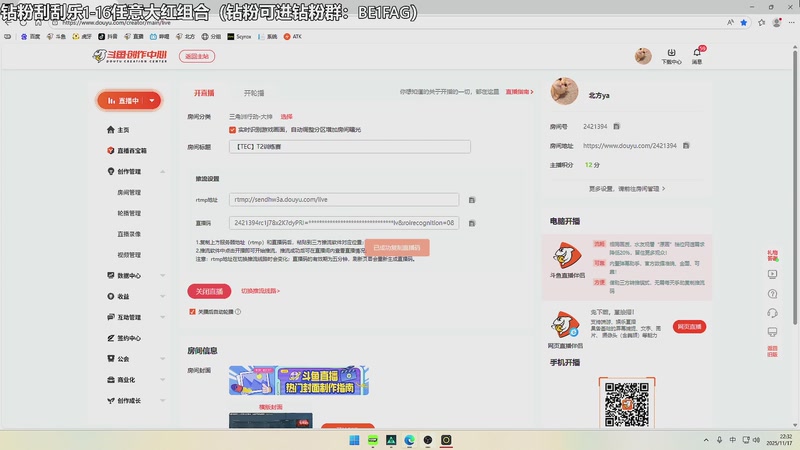Click the 返回主站 button
Screen dimensions: 800x450
[x=197, y=56]
